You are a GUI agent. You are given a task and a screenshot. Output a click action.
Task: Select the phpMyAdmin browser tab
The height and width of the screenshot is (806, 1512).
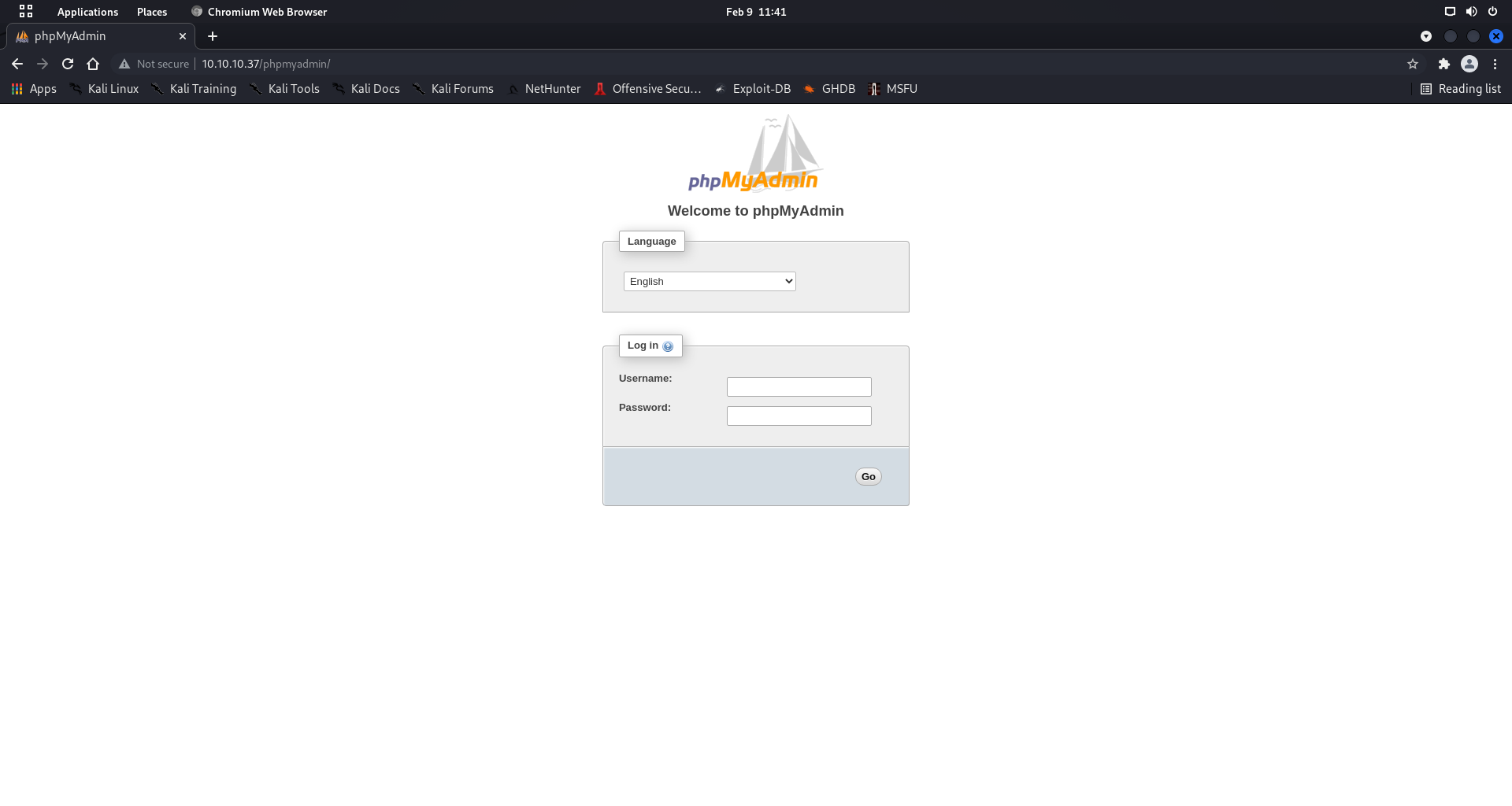[x=94, y=36]
